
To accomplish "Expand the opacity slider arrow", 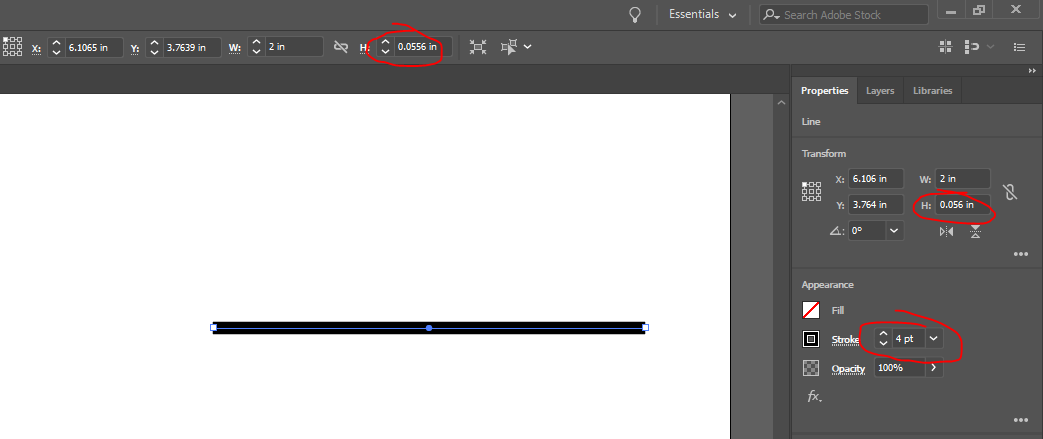I will (x=934, y=368).
